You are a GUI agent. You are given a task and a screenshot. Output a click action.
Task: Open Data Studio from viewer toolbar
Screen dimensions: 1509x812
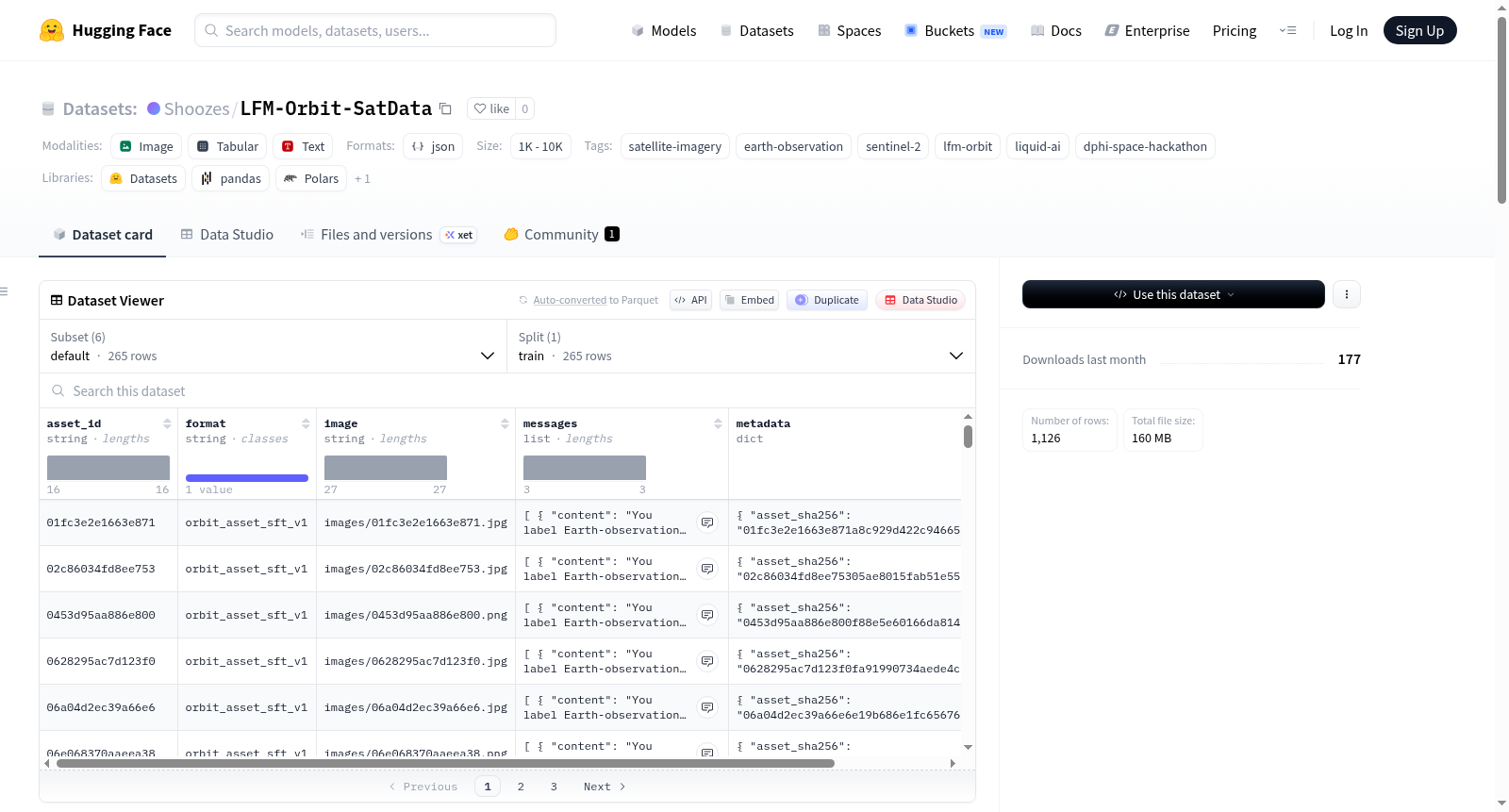[x=920, y=300]
